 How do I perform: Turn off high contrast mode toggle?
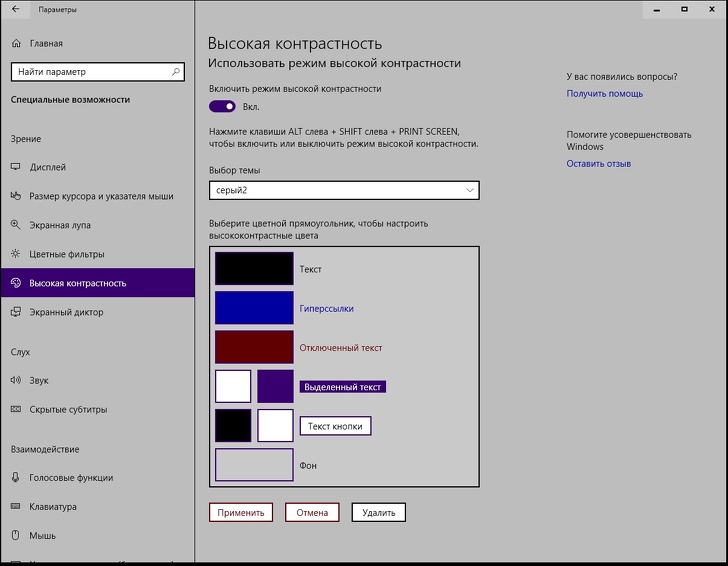tap(222, 106)
